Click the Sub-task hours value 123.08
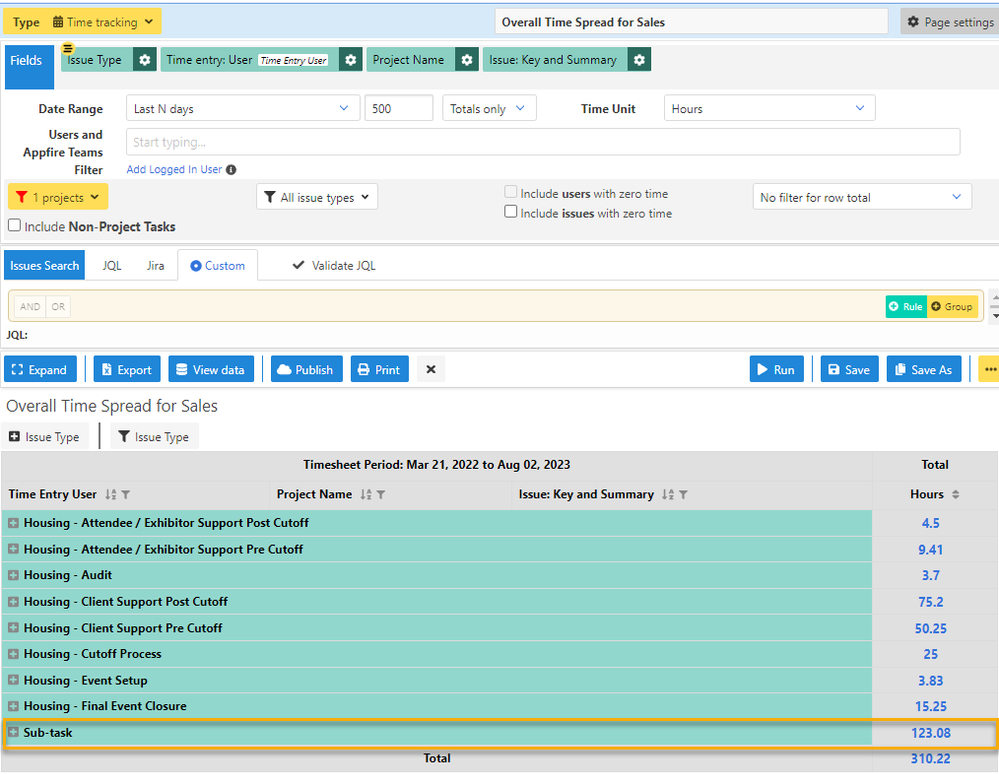The image size is (999, 774). [x=930, y=733]
